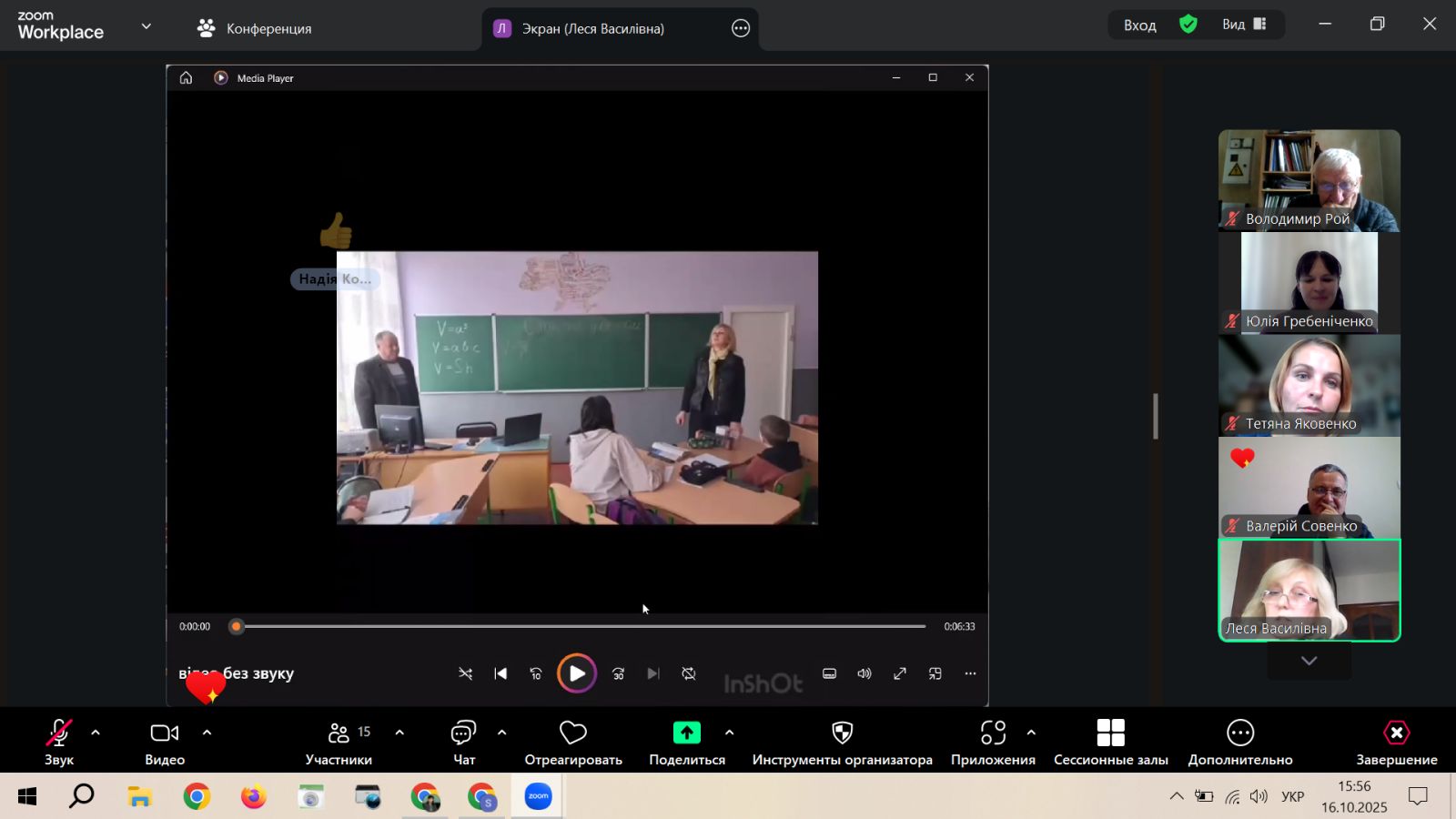Toggle shuffle in Media Player

coord(465,674)
